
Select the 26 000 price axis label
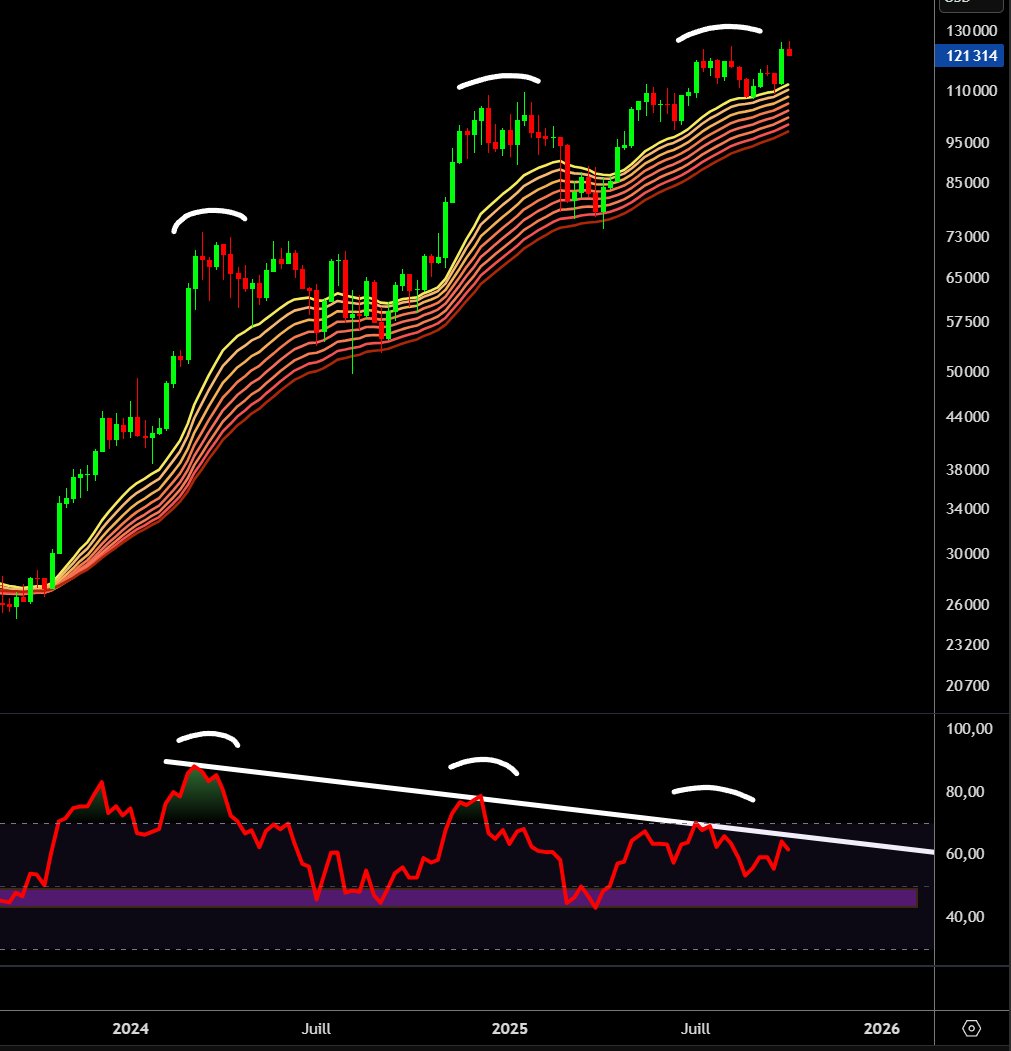point(967,605)
